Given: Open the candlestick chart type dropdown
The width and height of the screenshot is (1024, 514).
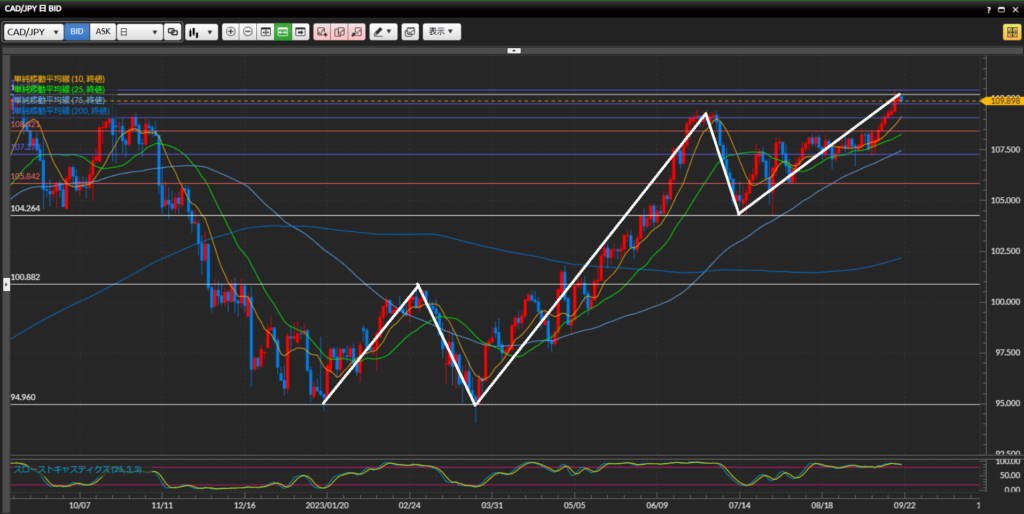Looking at the screenshot, I should click(x=201, y=32).
